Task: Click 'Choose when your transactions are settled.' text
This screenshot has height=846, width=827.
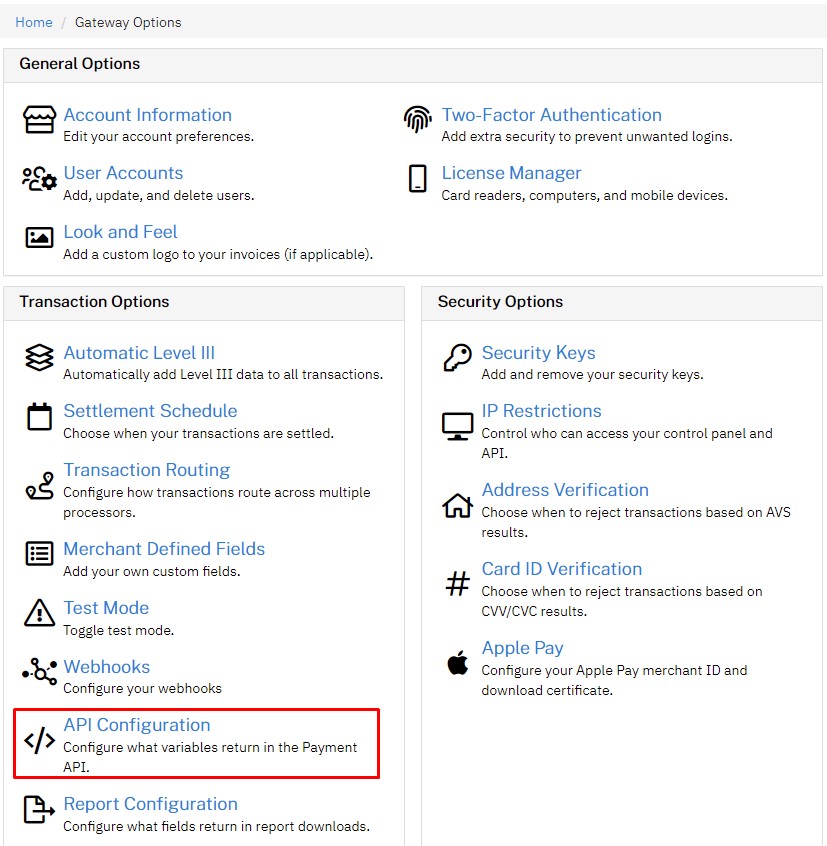Action: click(199, 433)
